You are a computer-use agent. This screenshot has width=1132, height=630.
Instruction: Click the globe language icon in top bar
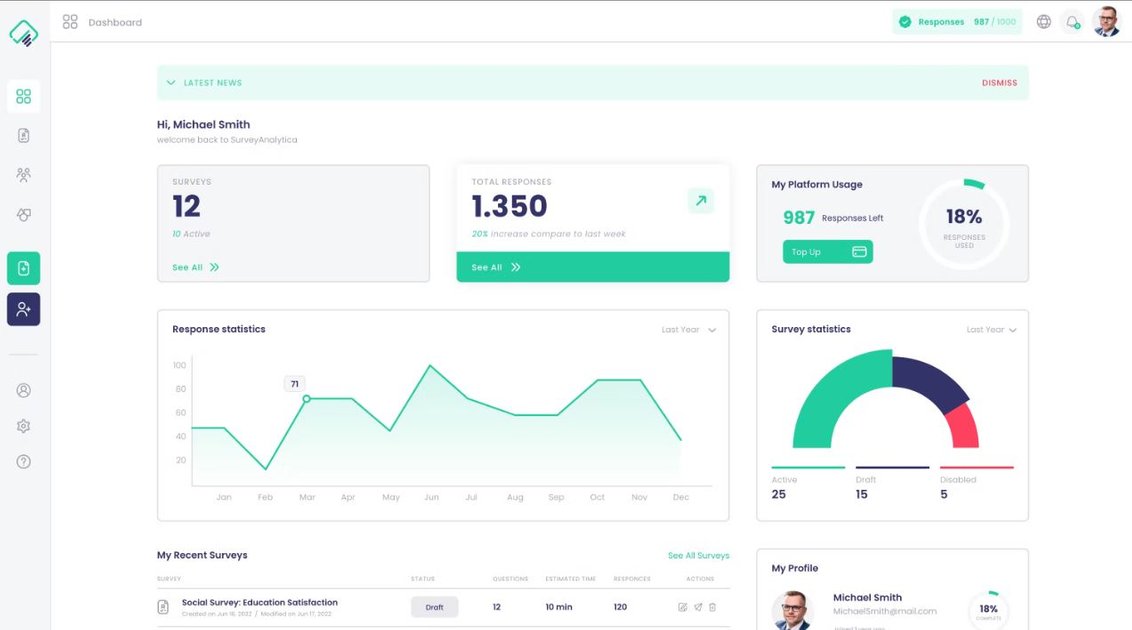(x=1043, y=20)
